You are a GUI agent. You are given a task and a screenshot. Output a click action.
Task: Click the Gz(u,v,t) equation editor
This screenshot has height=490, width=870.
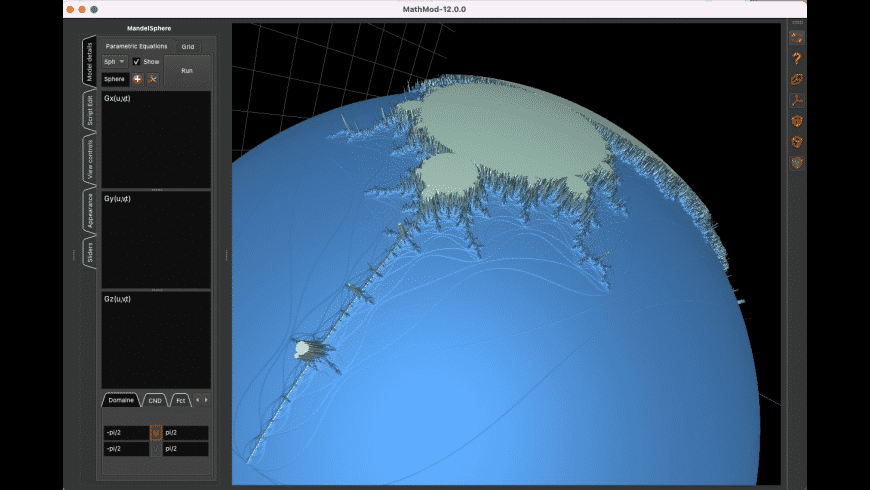[x=156, y=340]
